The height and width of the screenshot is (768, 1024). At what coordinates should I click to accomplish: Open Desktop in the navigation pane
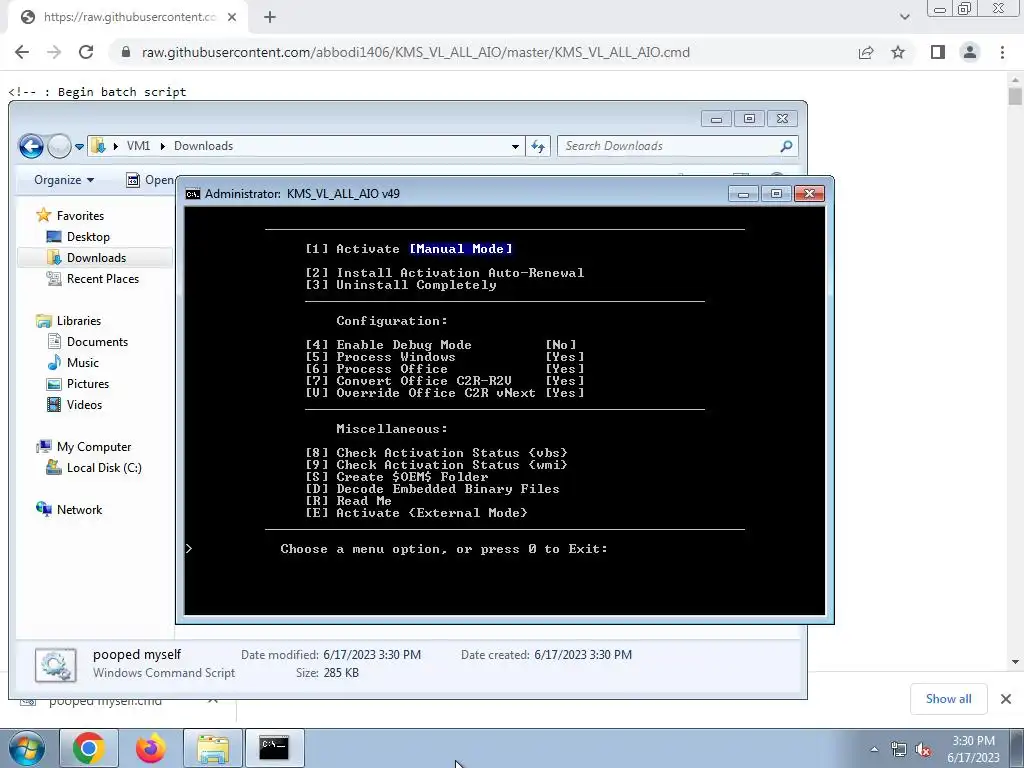(88, 236)
